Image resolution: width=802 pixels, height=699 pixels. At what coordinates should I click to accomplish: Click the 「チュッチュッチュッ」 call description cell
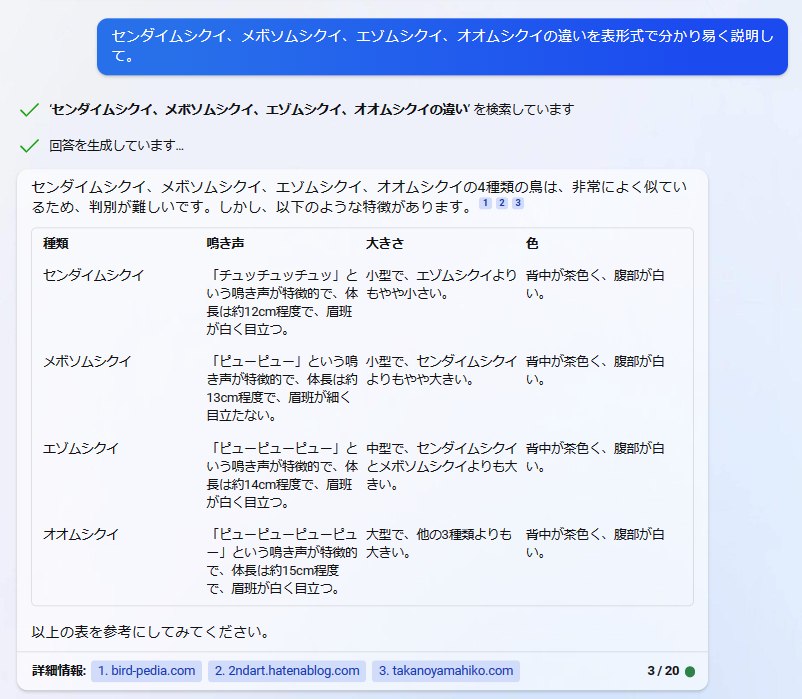coord(282,302)
